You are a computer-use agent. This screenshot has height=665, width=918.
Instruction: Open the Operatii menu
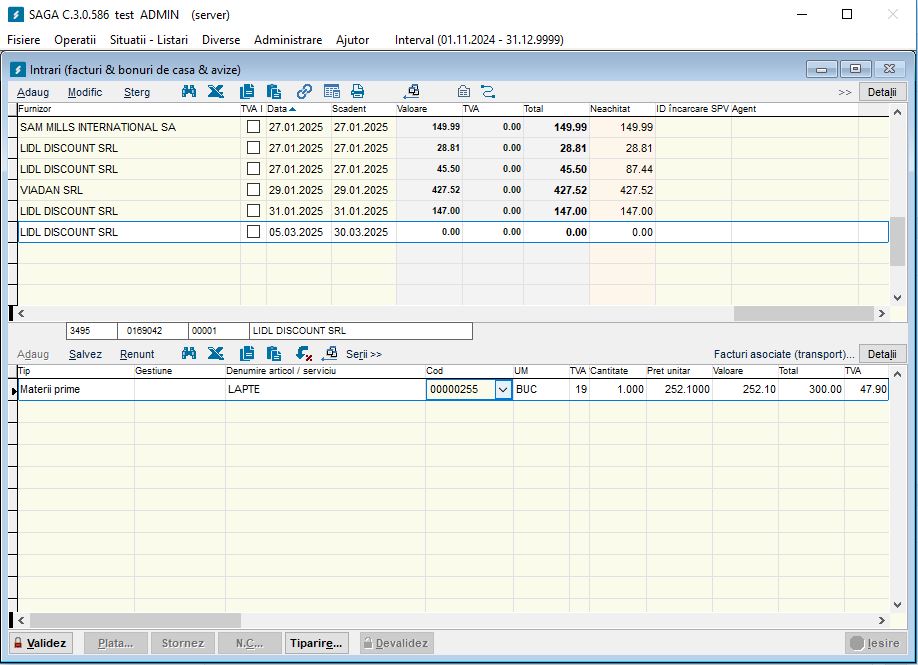click(75, 40)
